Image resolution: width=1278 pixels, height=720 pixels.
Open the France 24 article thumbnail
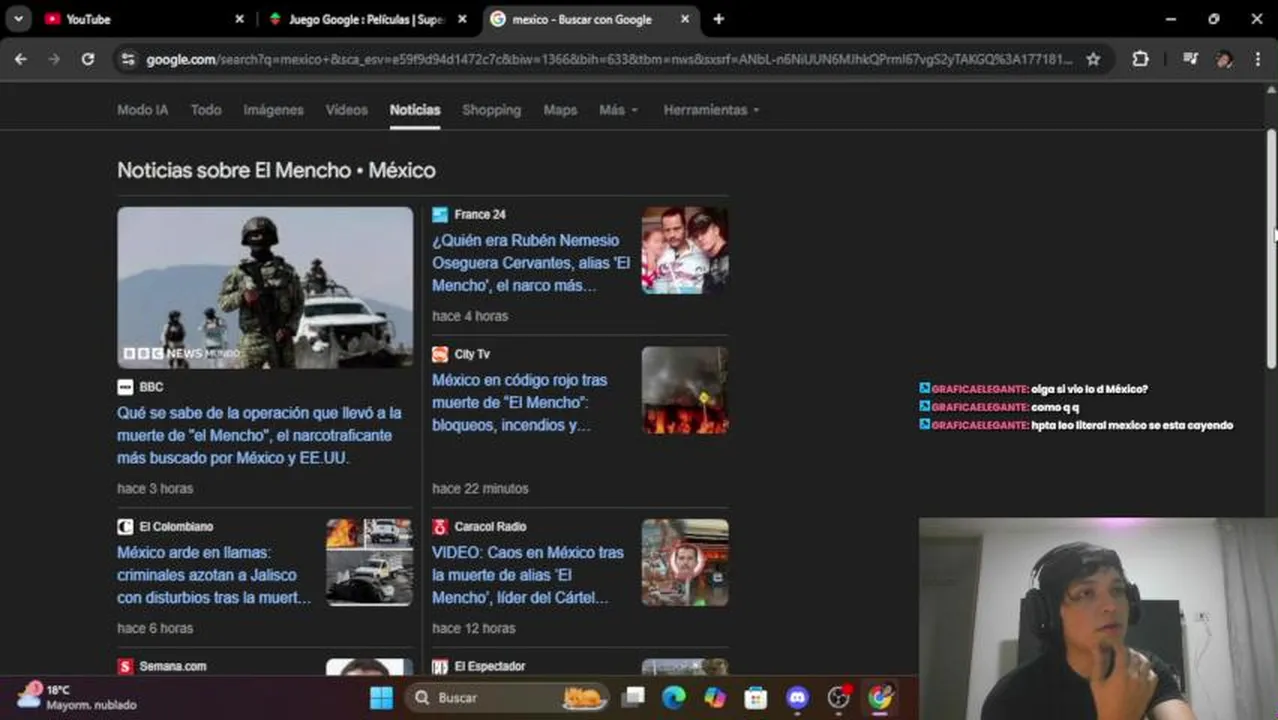685,250
